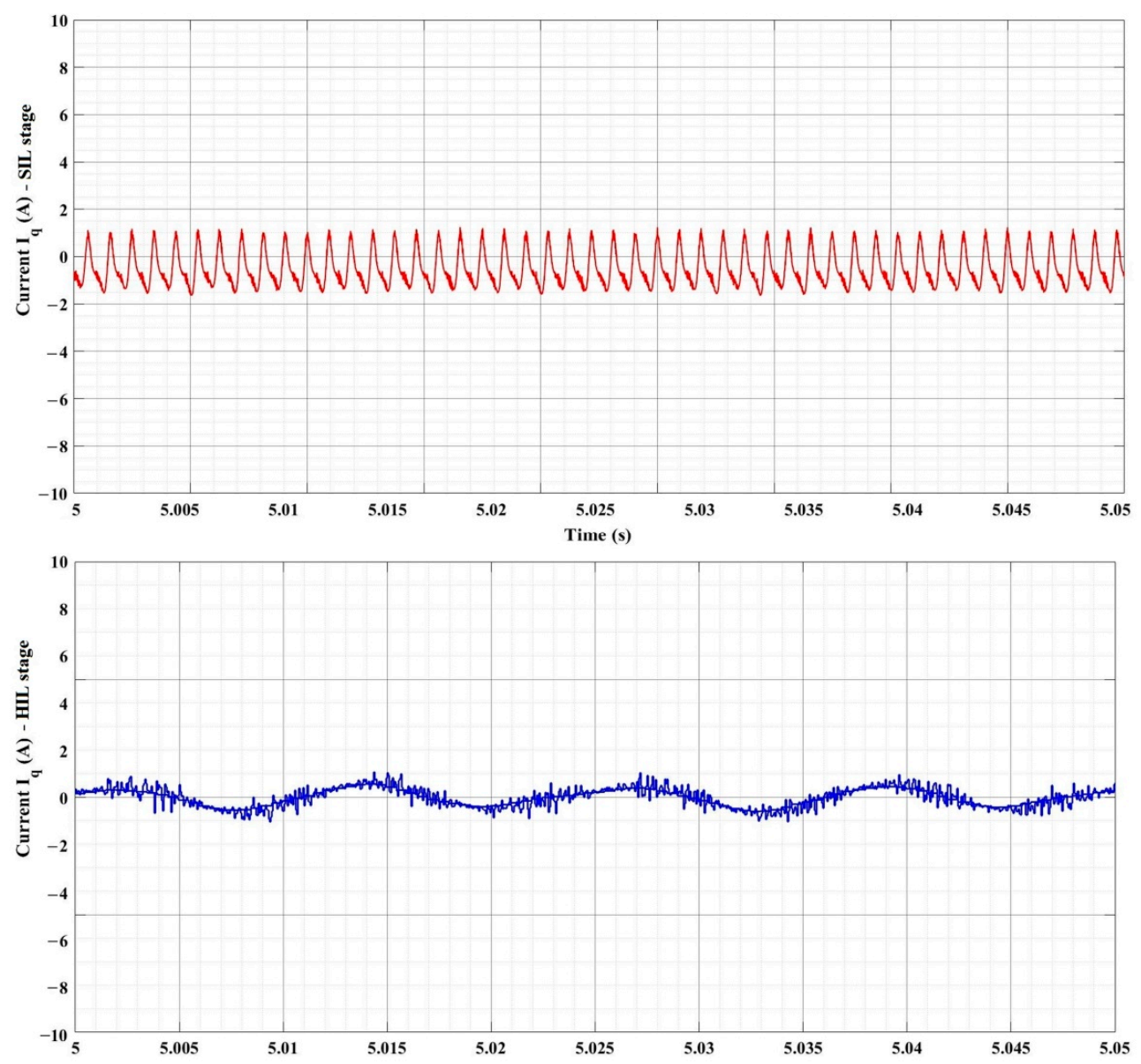Screen dimensions: 1141x1064
Task: Click the 10 y-tick label on the HIL plot
Action: [x=57, y=562]
